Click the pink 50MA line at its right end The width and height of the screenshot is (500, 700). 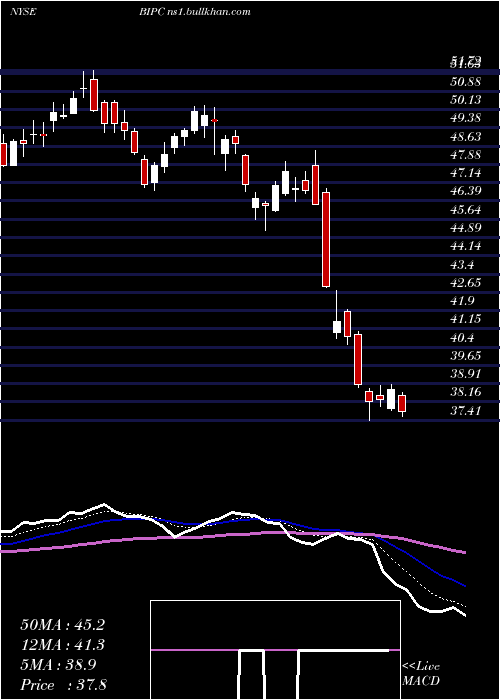coord(463,552)
